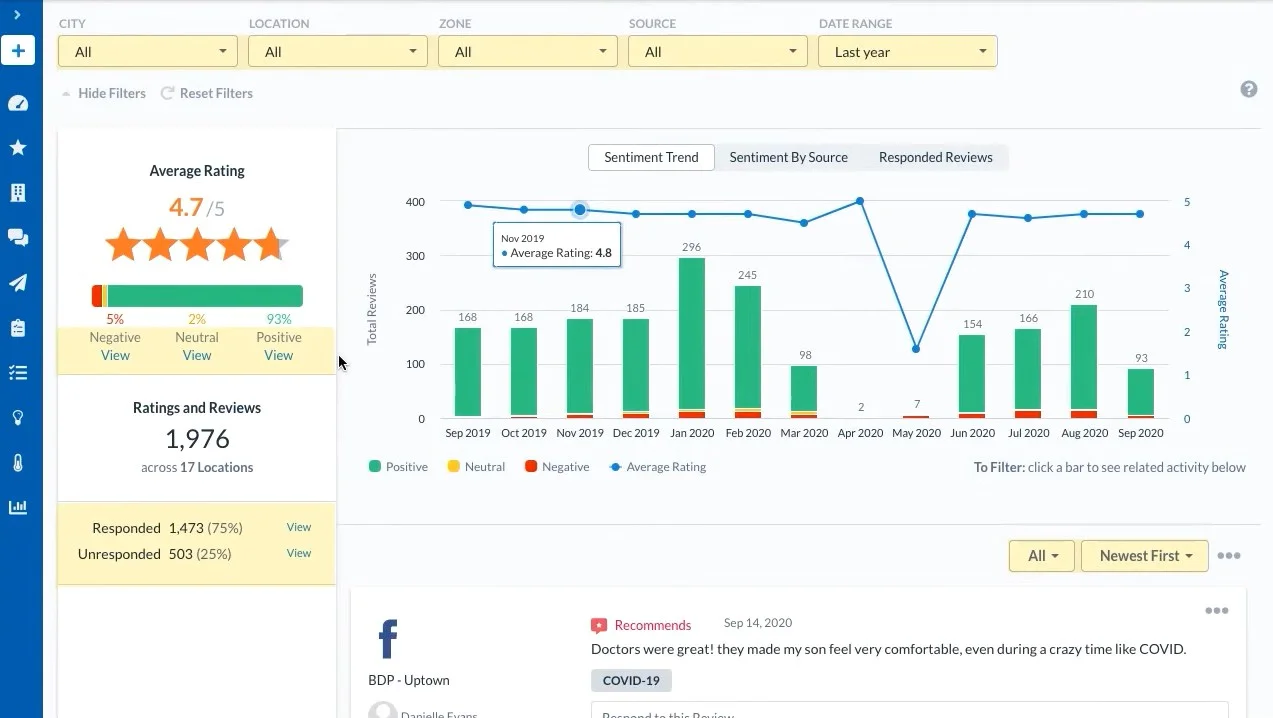
Task: Open the three-dots menu on the review card
Action: pyautogui.click(x=1217, y=611)
